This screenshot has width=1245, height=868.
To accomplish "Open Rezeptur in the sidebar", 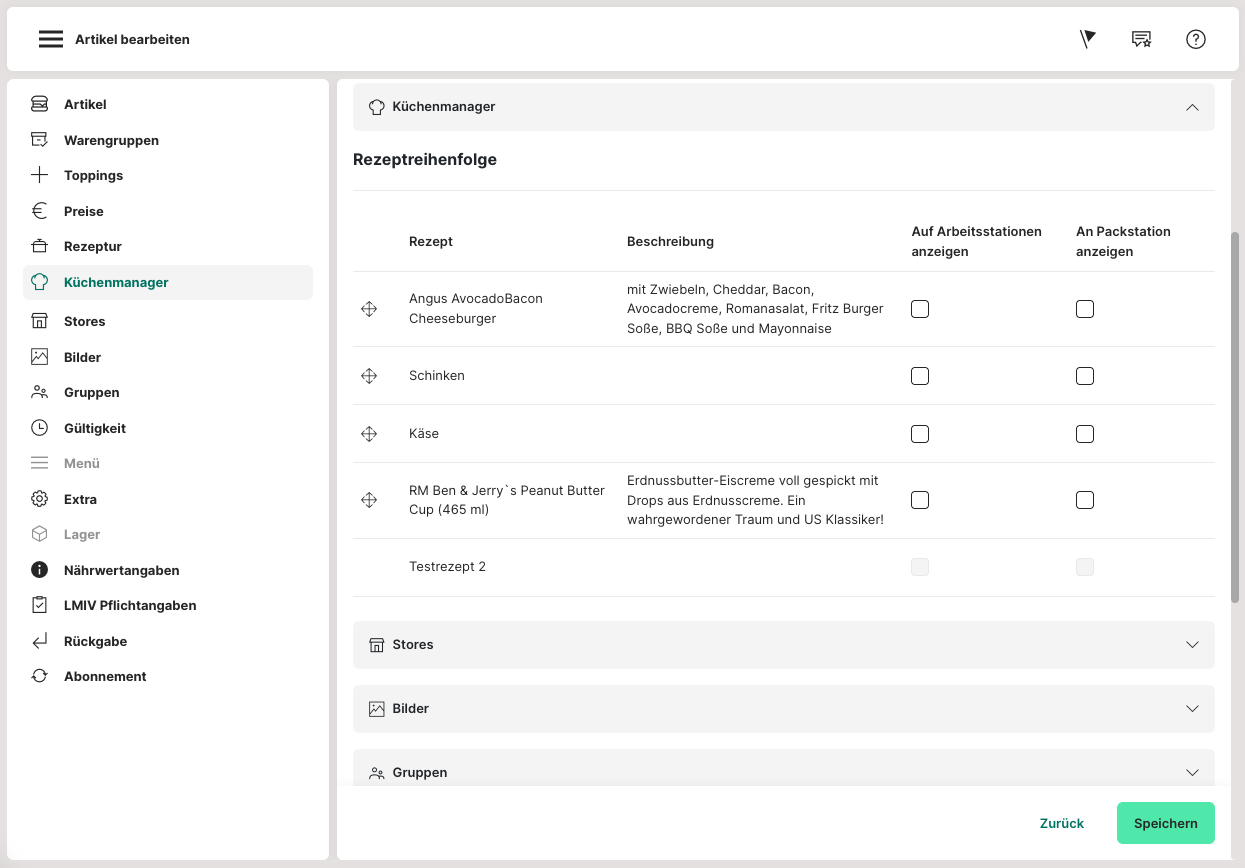I will 92,246.
